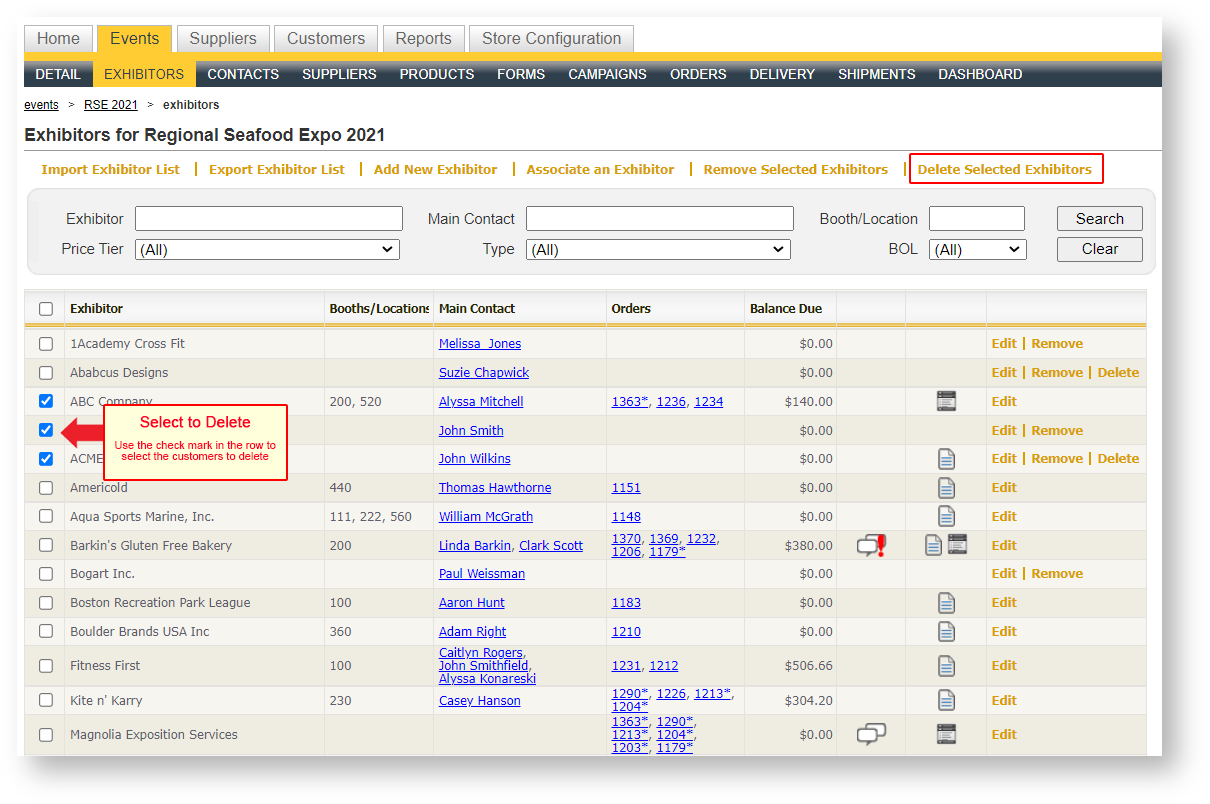The width and height of the screenshot is (1210, 804).
Task: Switch to the Suppliers top tab
Action: pos(223,39)
